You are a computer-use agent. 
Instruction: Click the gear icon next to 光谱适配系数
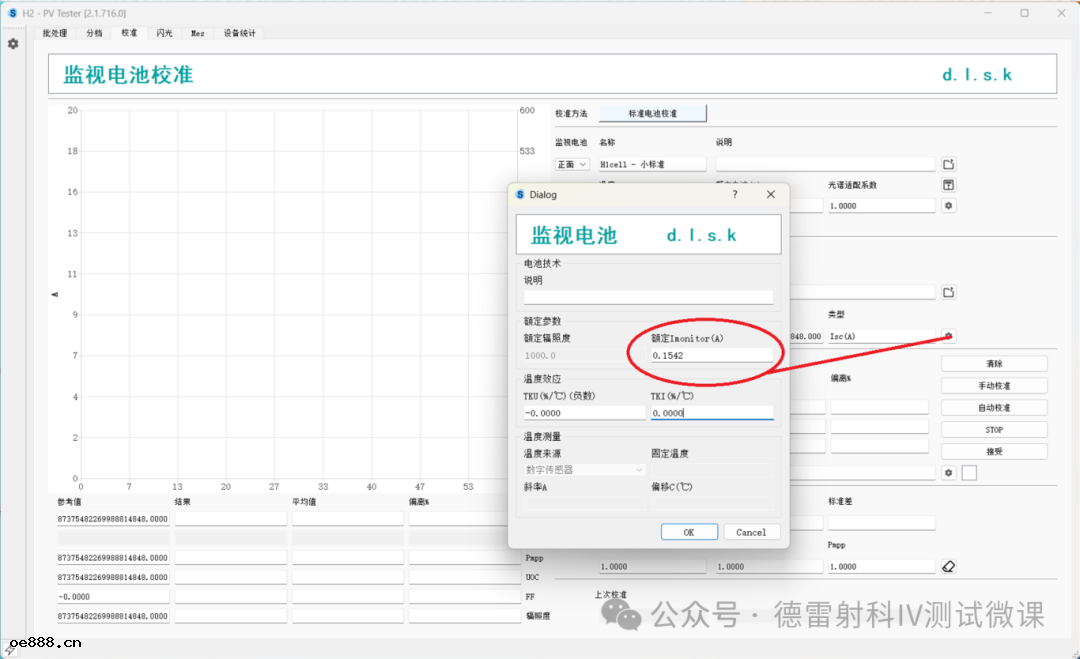949,206
